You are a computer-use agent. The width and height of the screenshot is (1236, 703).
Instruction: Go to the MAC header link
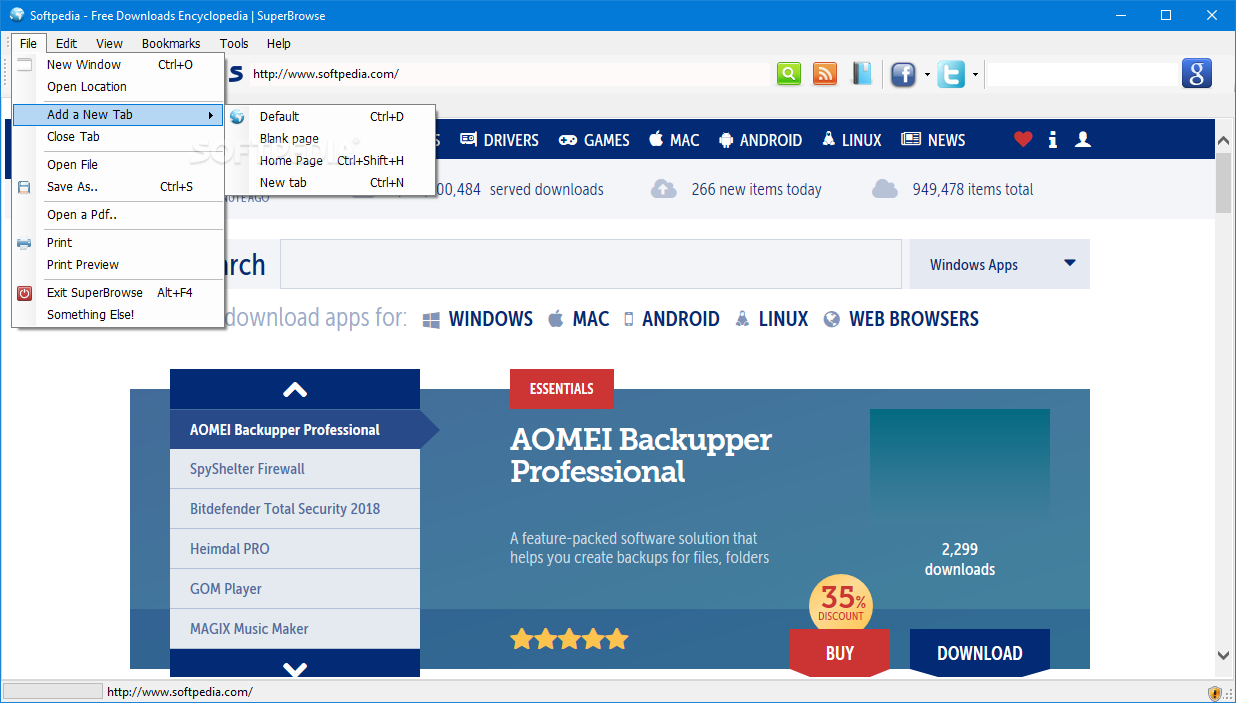pyautogui.click(x=674, y=140)
